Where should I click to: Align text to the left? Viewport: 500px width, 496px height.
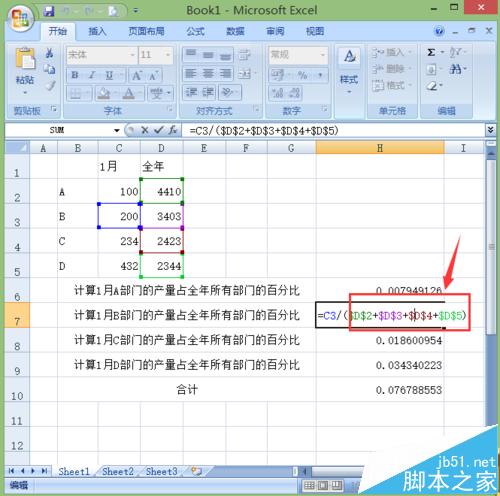(191, 73)
